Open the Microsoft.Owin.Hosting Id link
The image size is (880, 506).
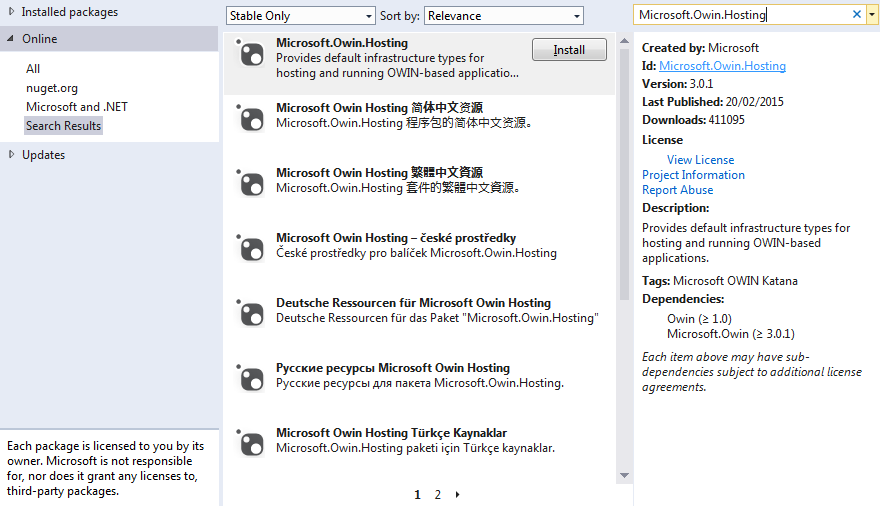tap(722, 66)
